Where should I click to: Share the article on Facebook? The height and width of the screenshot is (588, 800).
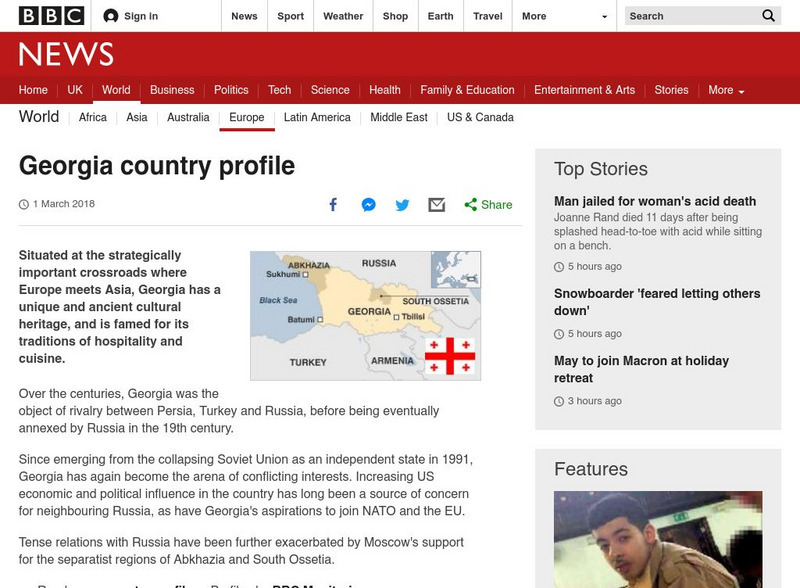[333, 204]
